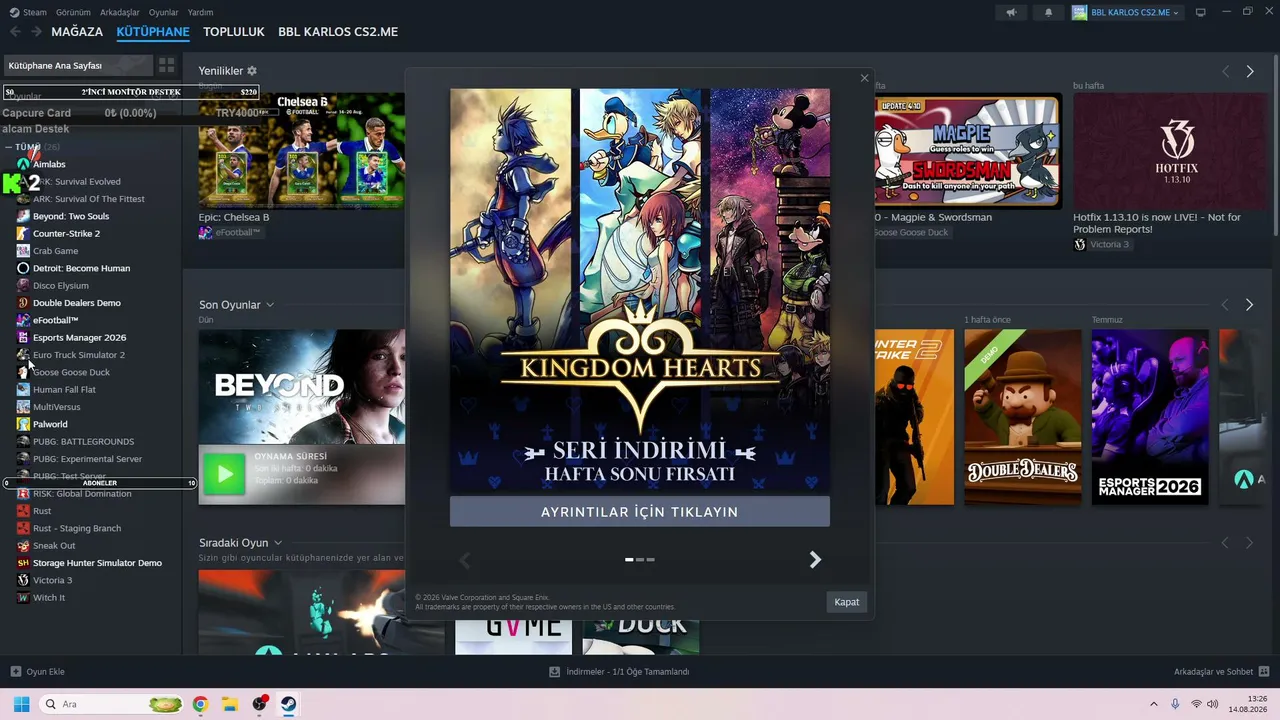The width and height of the screenshot is (1280, 720).
Task: Click the Double Dealers Demo game icon
Action: pos(23,303)
